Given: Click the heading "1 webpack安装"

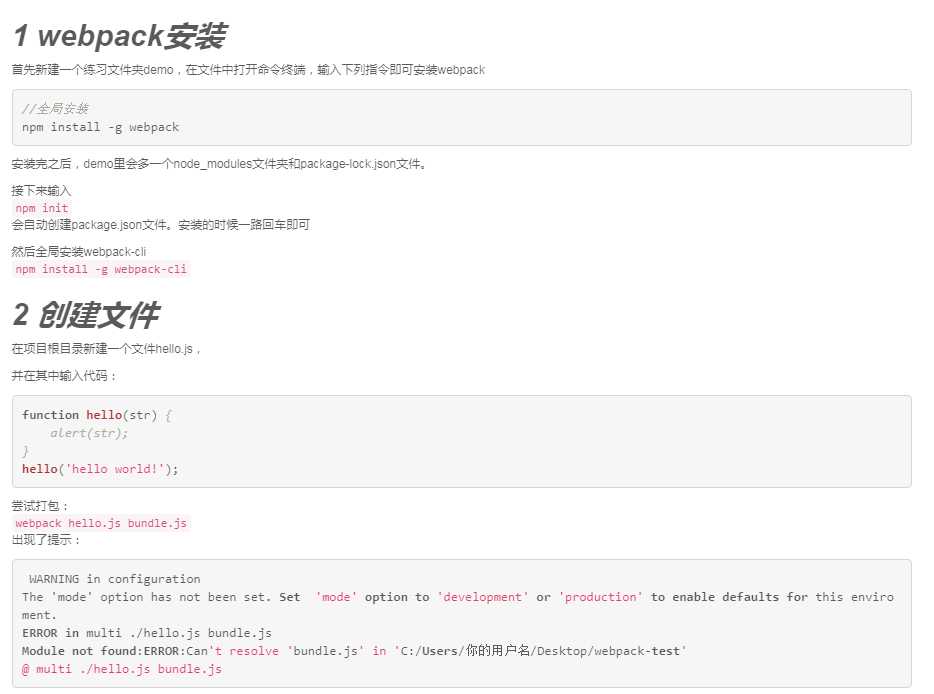Looking at the screenshot, I should tap(120, 36).
